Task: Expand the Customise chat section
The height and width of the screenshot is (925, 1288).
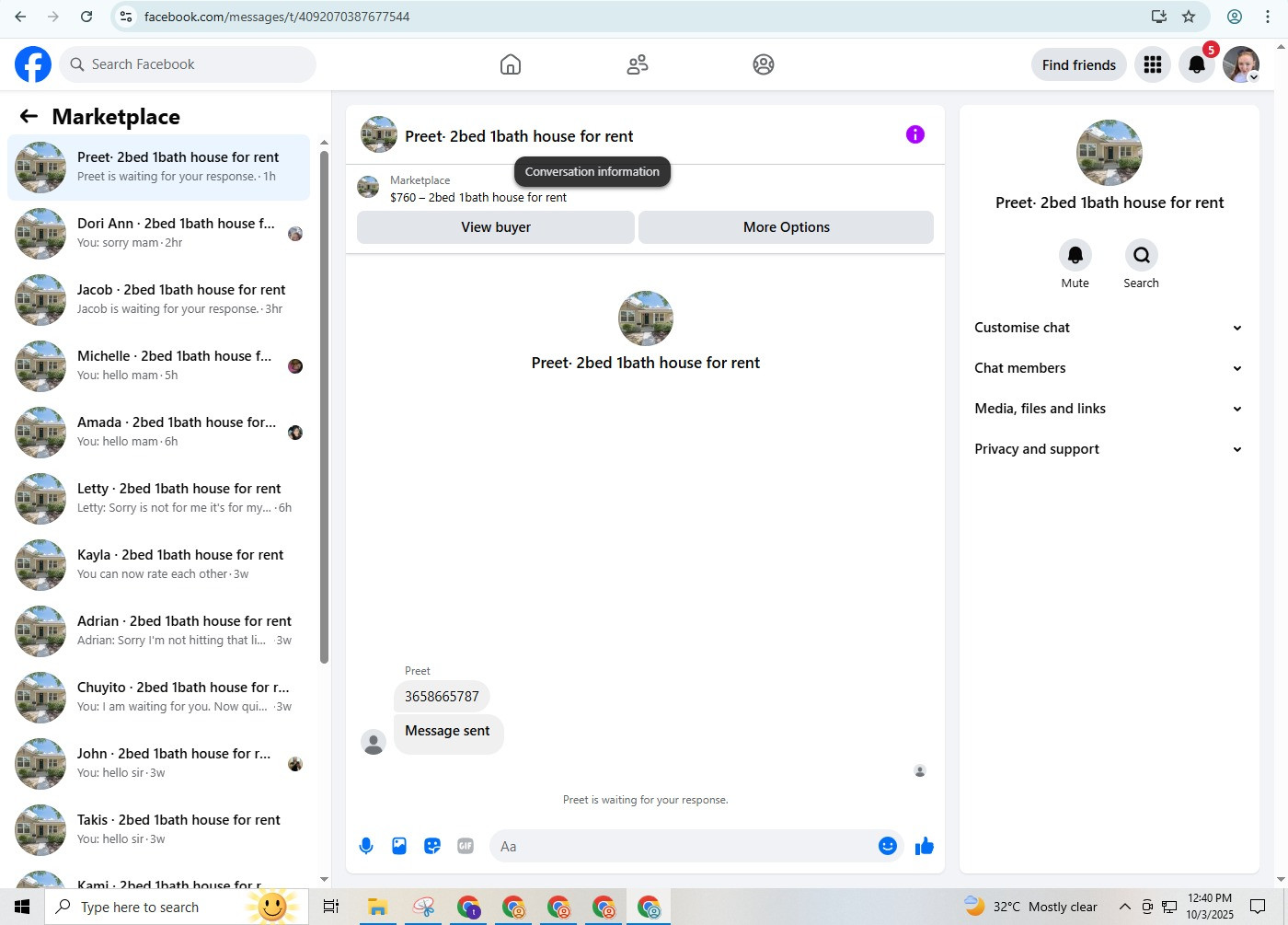Action: pyautogui.click(x=1110, y=328)
